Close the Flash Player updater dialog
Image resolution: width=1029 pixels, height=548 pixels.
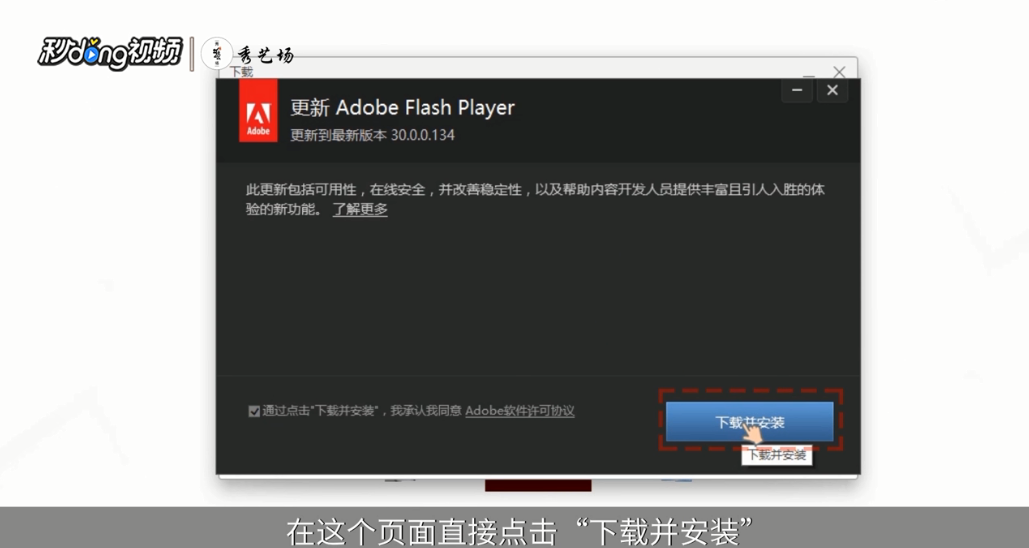coord(832,91)
